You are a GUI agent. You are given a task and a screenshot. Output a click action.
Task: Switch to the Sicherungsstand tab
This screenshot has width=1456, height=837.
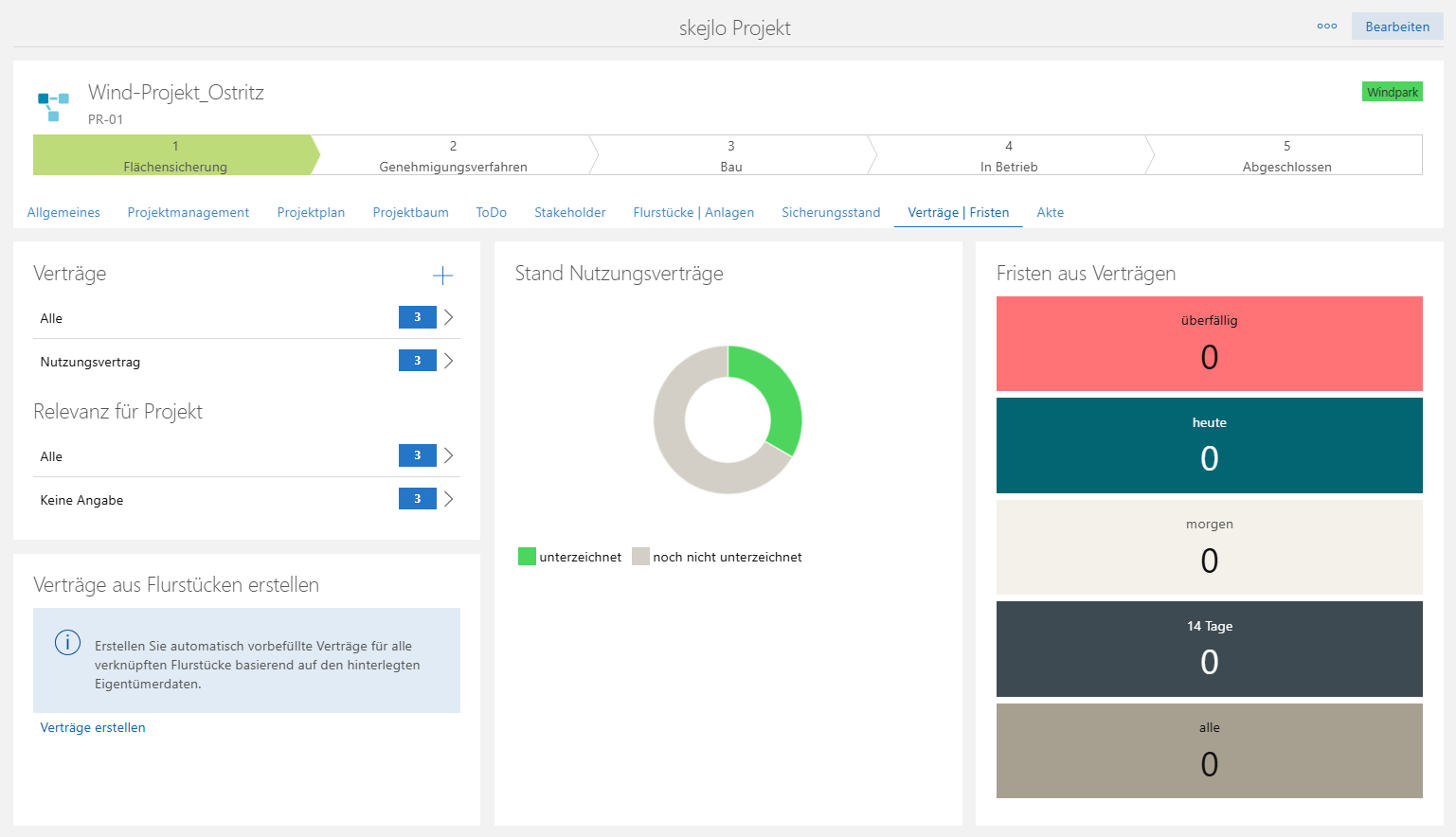(831, 212)
